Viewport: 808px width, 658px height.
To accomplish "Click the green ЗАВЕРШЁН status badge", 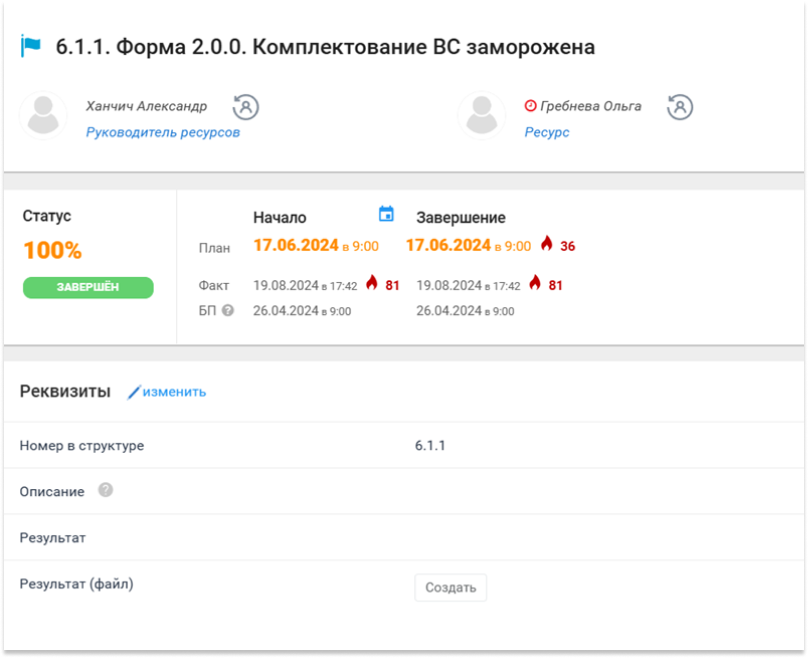I will [x=88, y=288].
